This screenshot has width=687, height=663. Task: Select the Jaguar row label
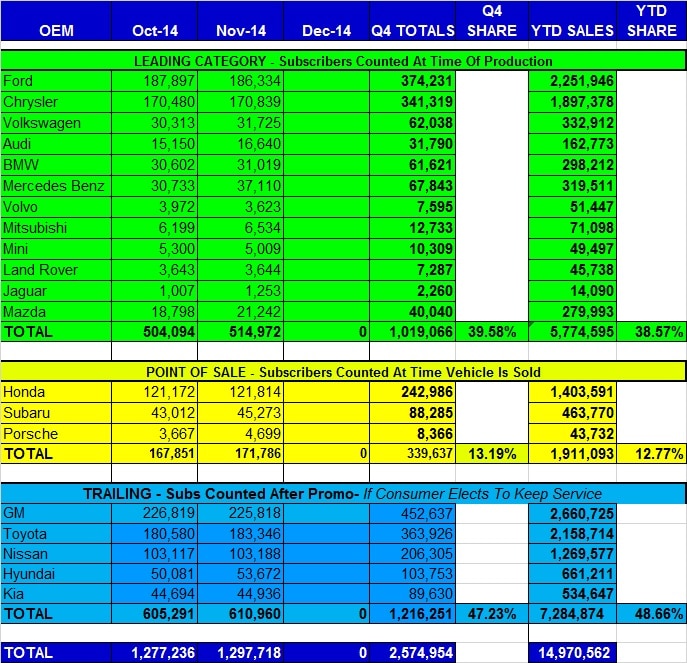coord(56,291)
